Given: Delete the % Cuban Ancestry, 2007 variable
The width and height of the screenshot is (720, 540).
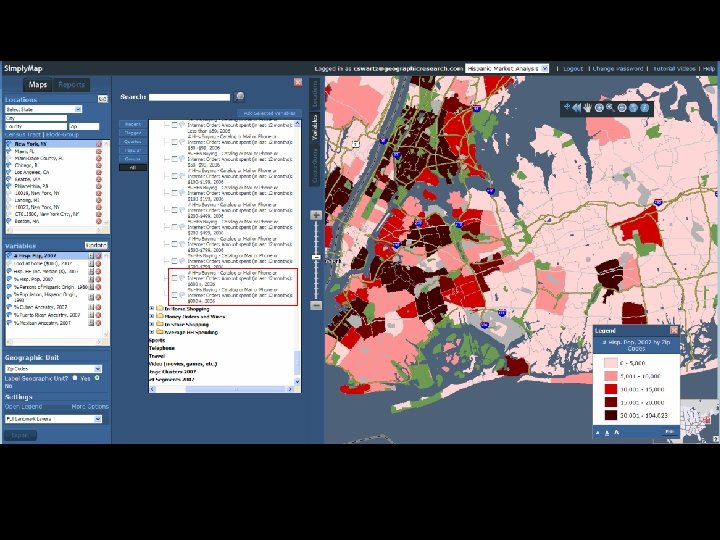Looking at the screenshot, I should 98,307.
